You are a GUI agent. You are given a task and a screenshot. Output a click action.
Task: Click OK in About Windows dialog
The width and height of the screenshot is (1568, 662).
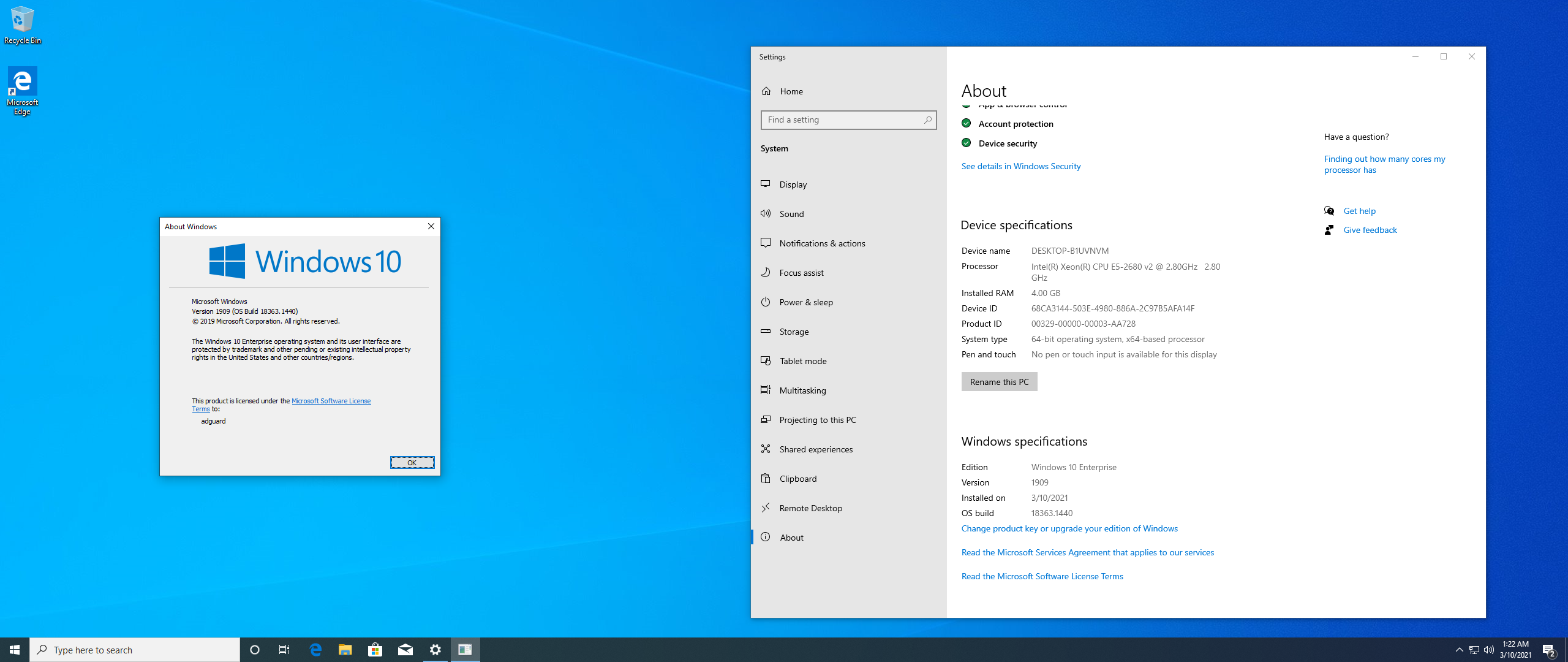(x=412, y=462)
